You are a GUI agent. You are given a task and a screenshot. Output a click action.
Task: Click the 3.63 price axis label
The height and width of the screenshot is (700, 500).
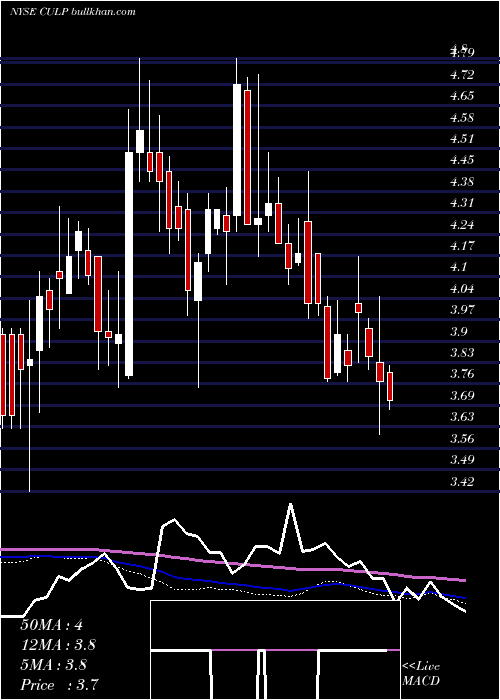coord(462,417)
